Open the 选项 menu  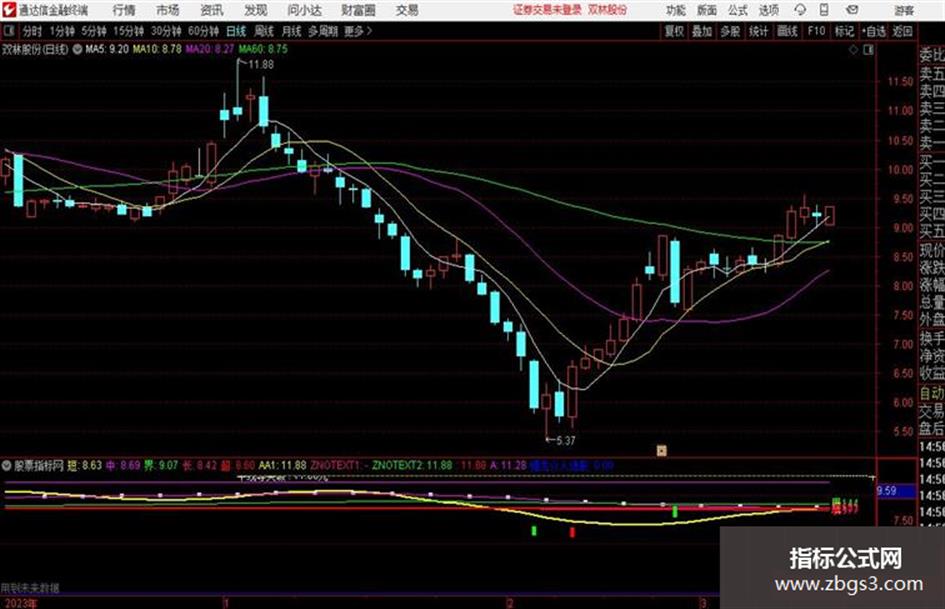pyautogui.click(x=769, y=10)
